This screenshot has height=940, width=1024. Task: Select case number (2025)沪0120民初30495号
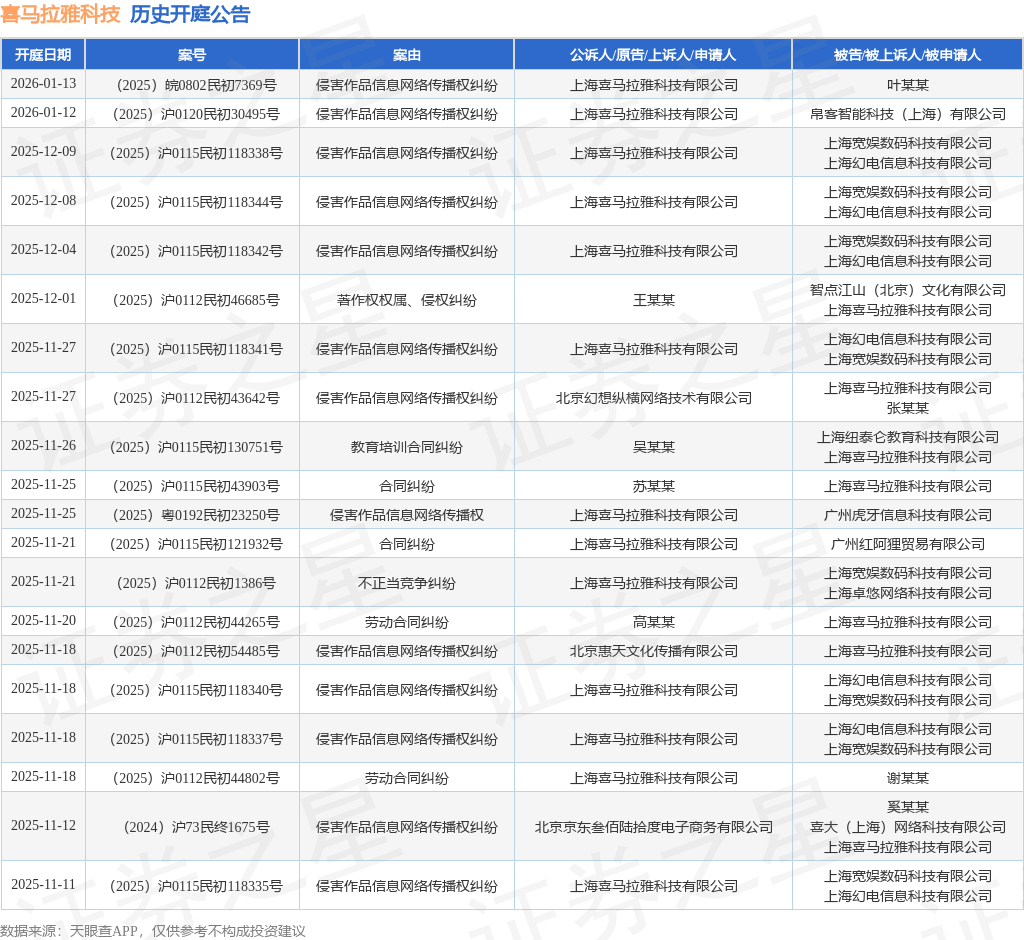[196, 114]
